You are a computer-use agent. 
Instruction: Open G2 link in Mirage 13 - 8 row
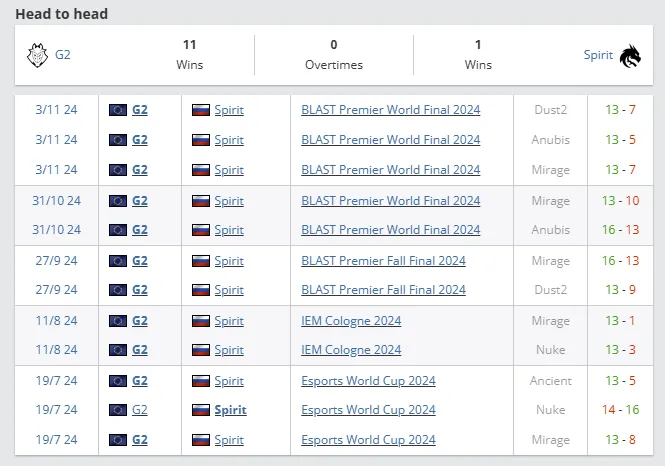point(140,440)
